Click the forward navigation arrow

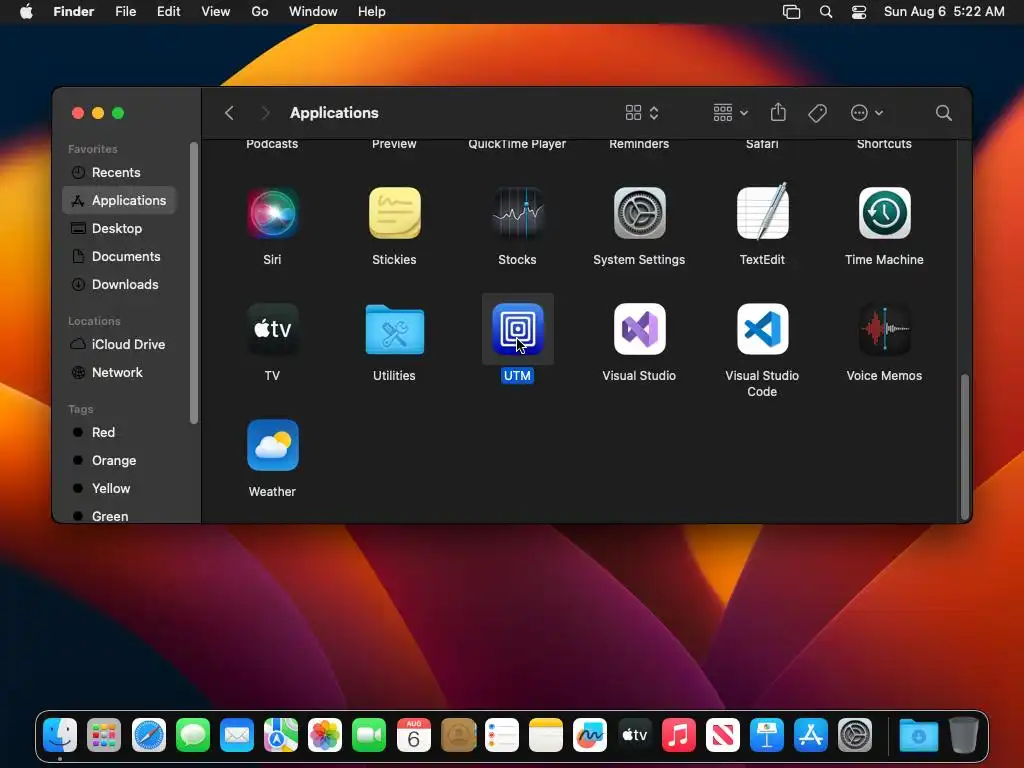click(264, 113)
